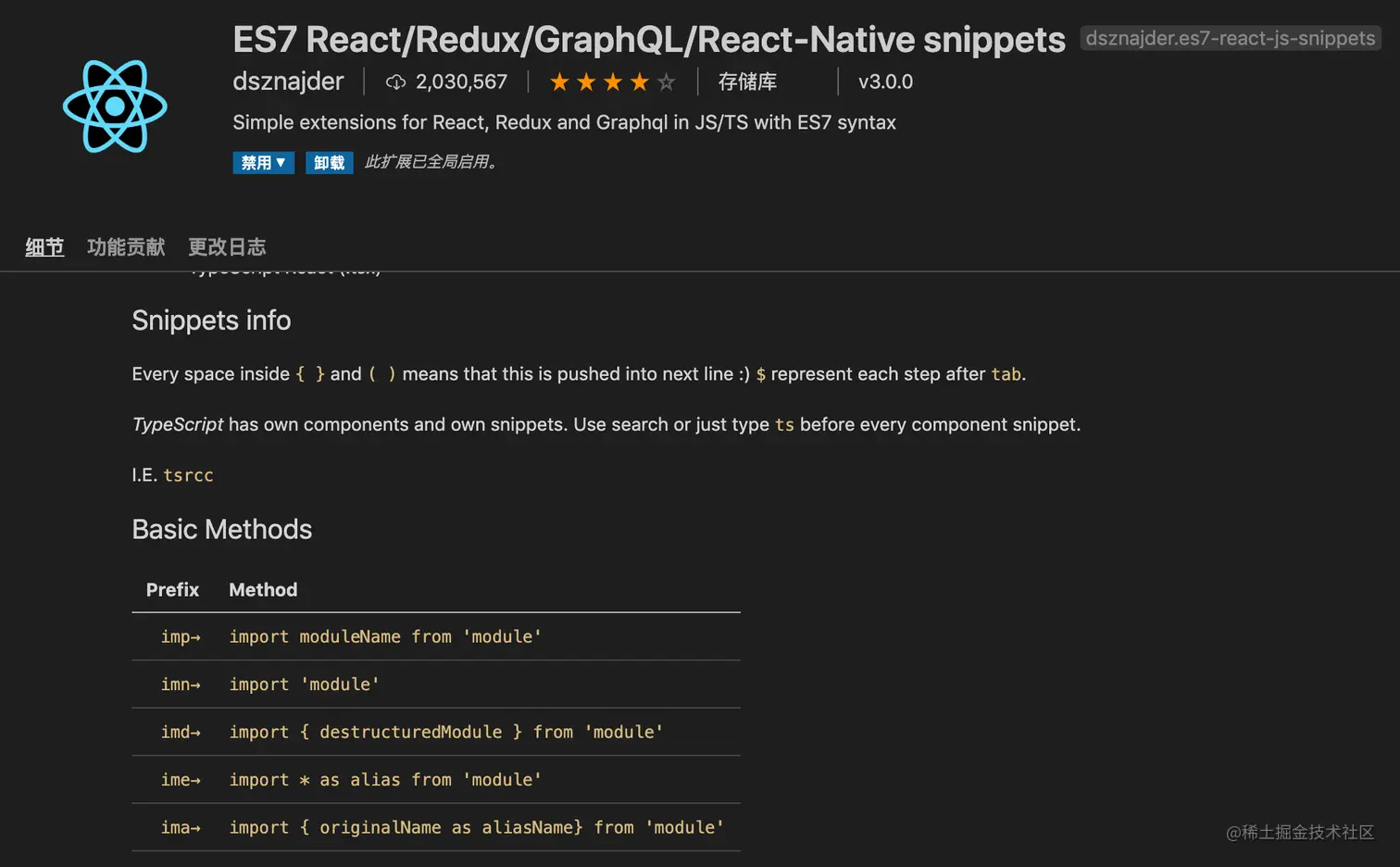
Task: Click the ima→ prefix cell
Action: [x=181, y=828]
